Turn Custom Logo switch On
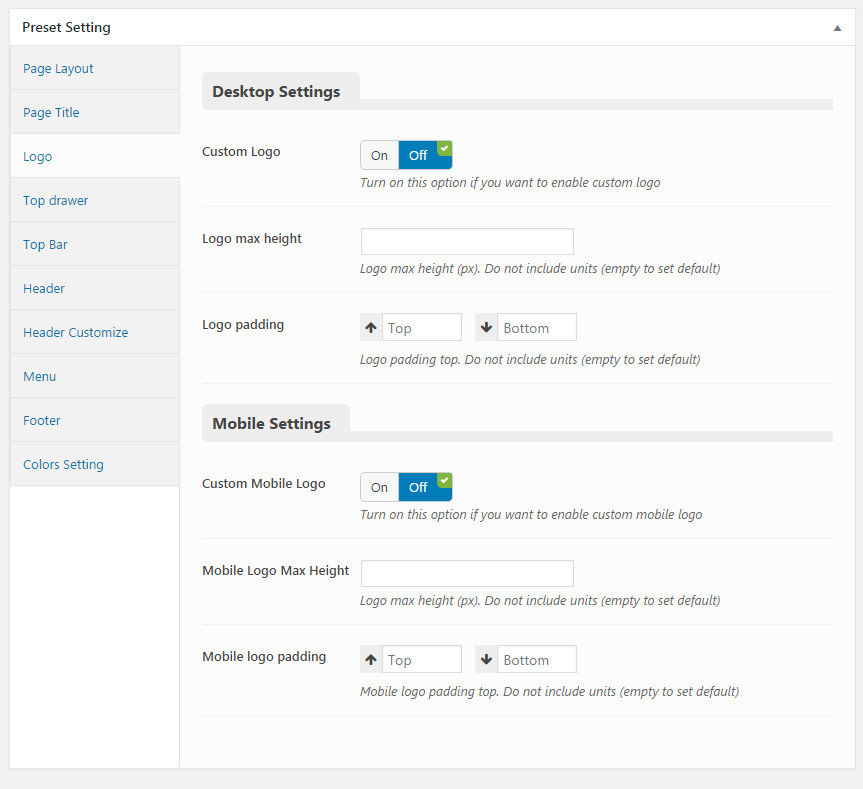The image size is (863, 789). pos(380,156)
